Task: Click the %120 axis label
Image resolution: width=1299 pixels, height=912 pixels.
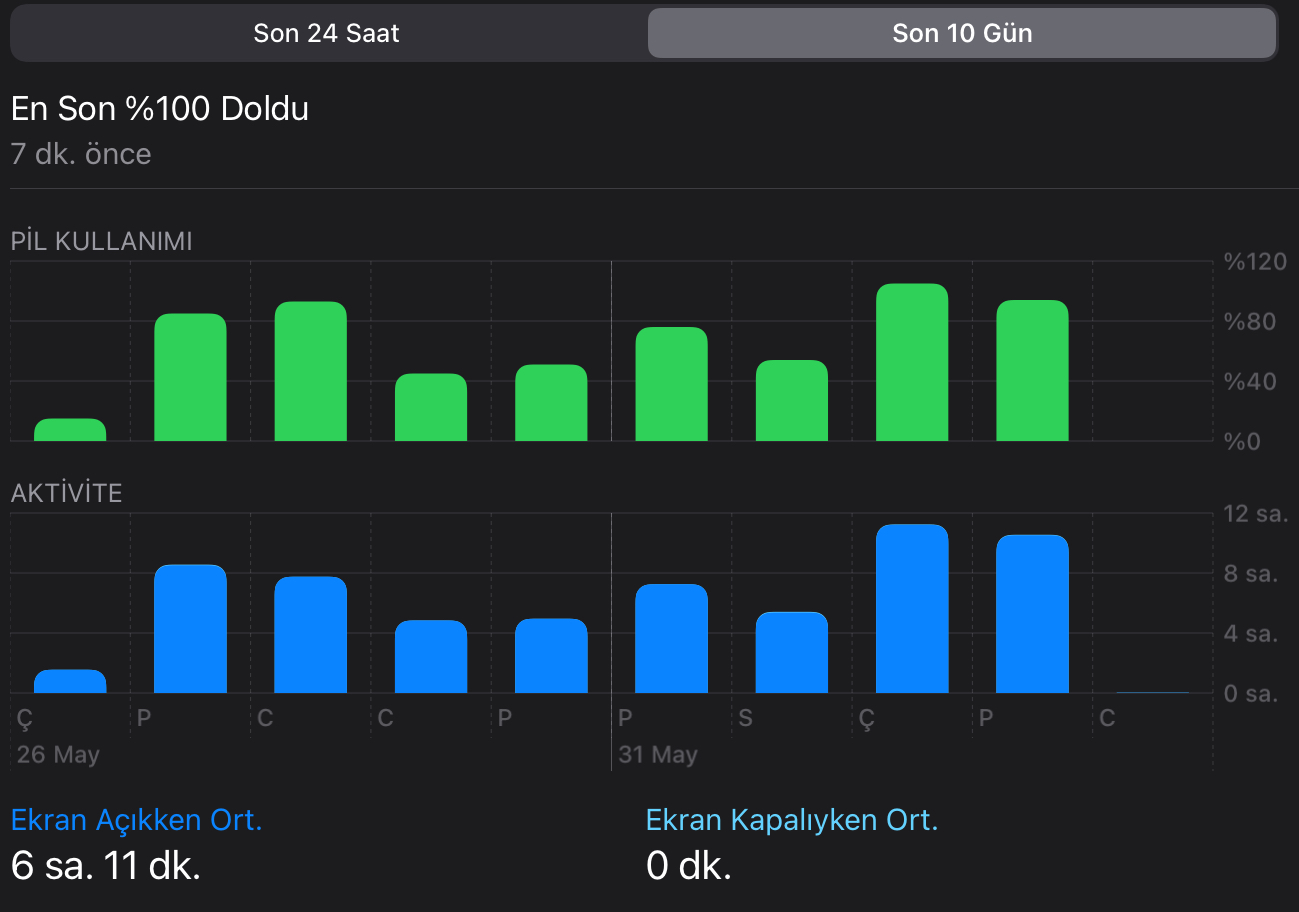Action: pos(1254,262)
